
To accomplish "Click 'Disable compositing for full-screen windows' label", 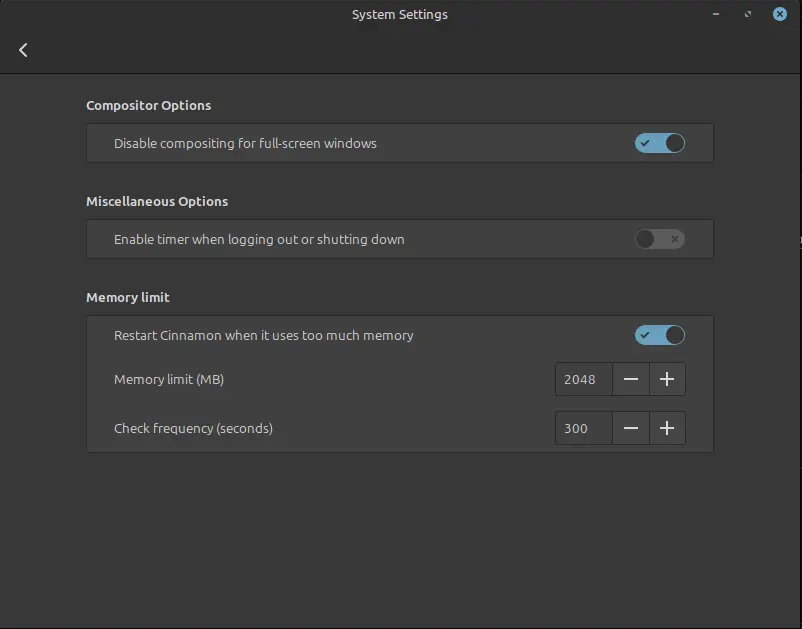I will (245, 143).
